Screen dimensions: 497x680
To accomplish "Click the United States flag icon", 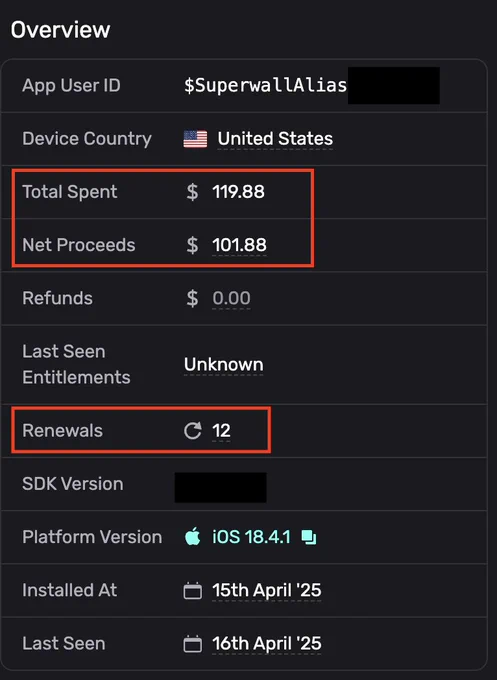I will click(x=195, y=139).
